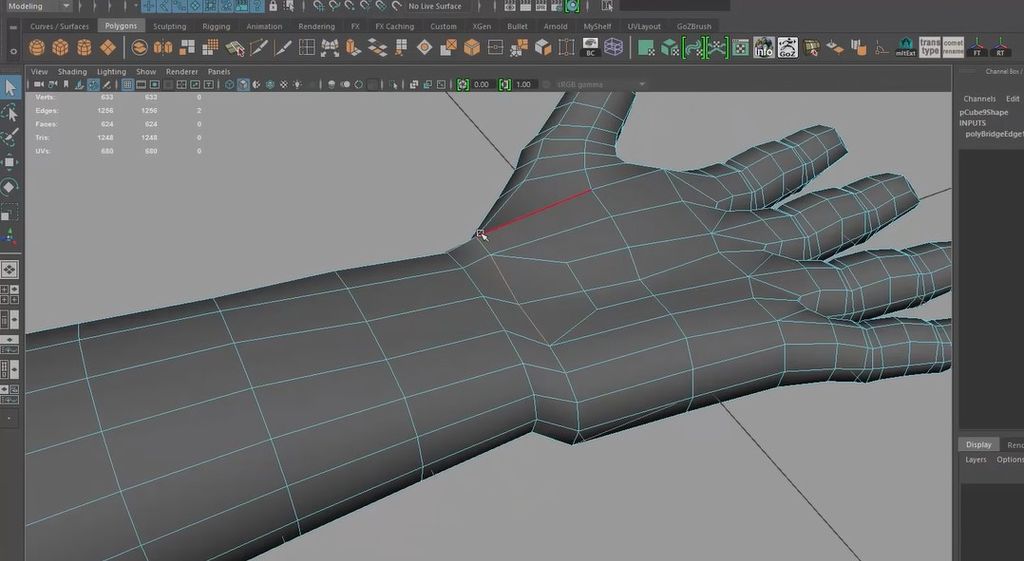This screenshot has width=1024, height=561.
Task: Open the Info shelf button
Action: point(763,48)
